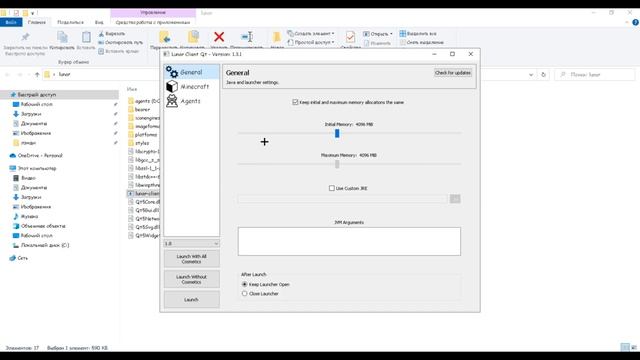Screen dimensions: 640x360
Task: Open the Quick Access Toolbar customize arrow
Action: [33, 13]
